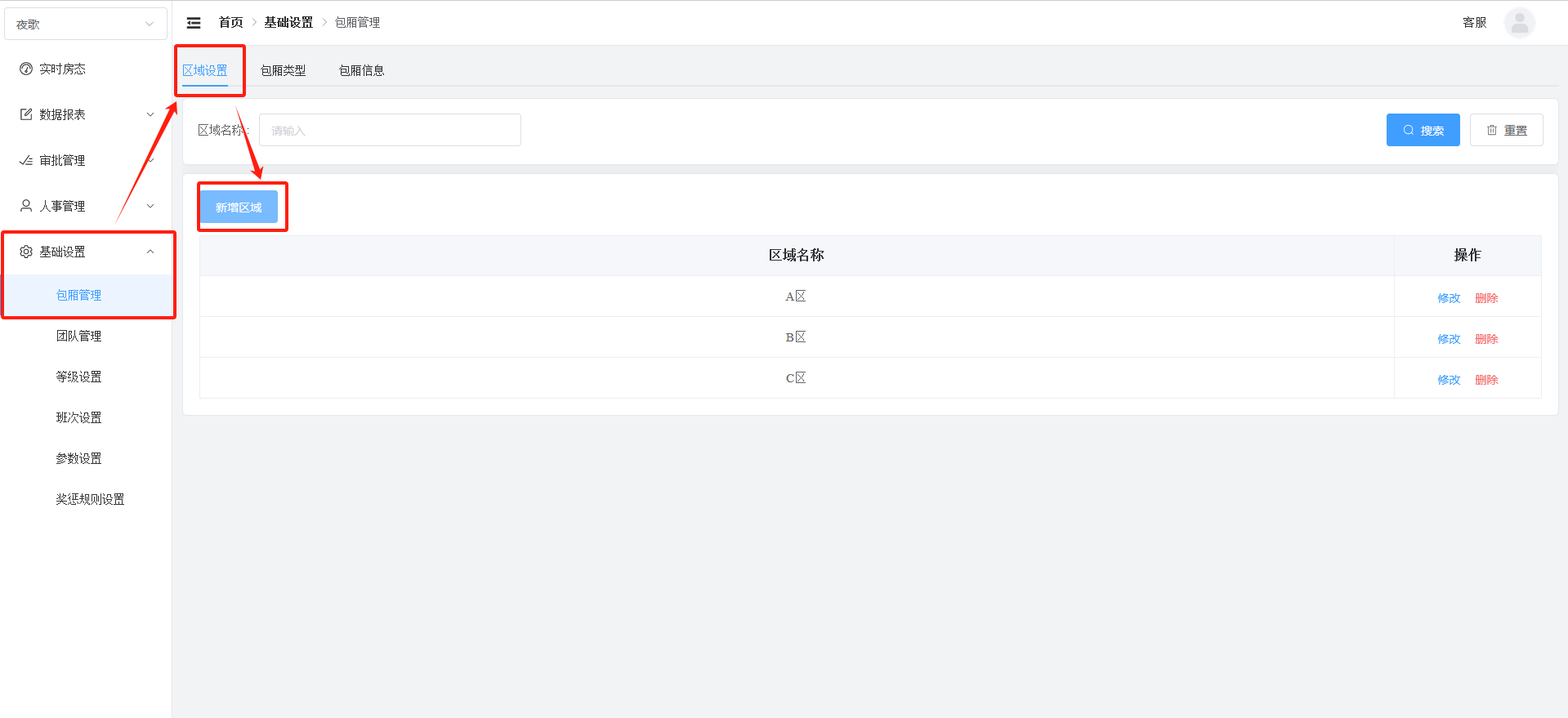Click the A区 table cell
Viewport: 1568px width, 718px height.
[x=797, y=297]
